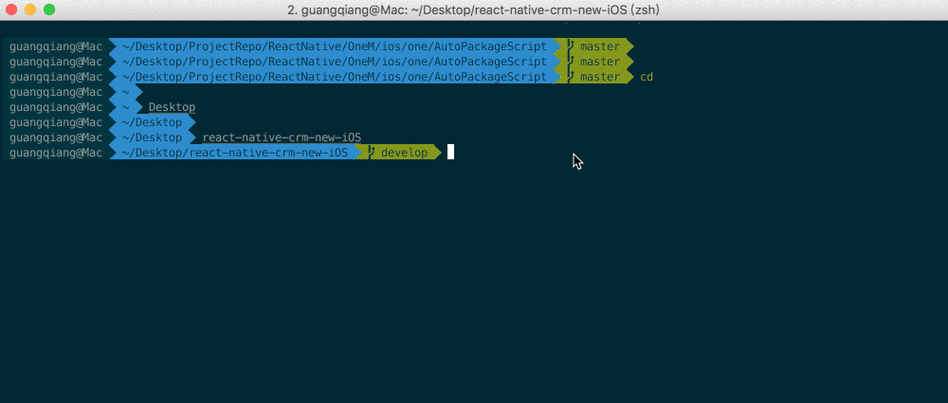Click the ~/Desktop/react-native-crm-new-iOS path segment
Screen dimensions: 948x403
pos(235,152)
